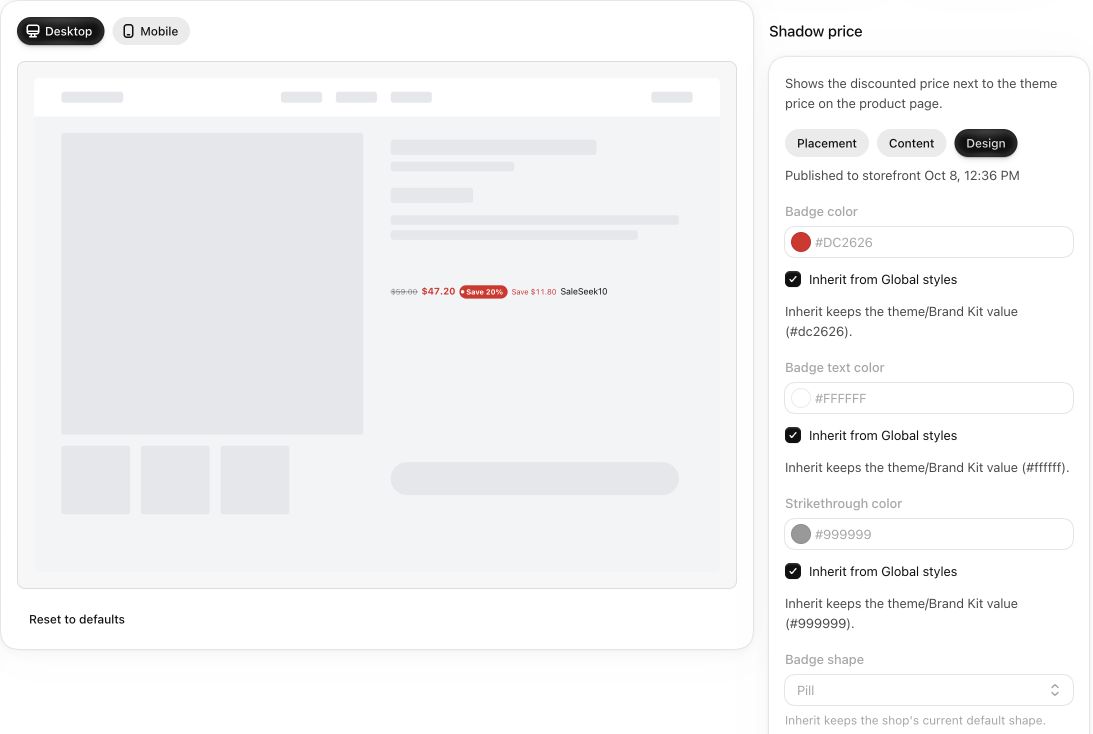The height and width of the screenshot is (734, 1093).
Task: Click the SaleSeek10 code in preview
Action: 584,292
